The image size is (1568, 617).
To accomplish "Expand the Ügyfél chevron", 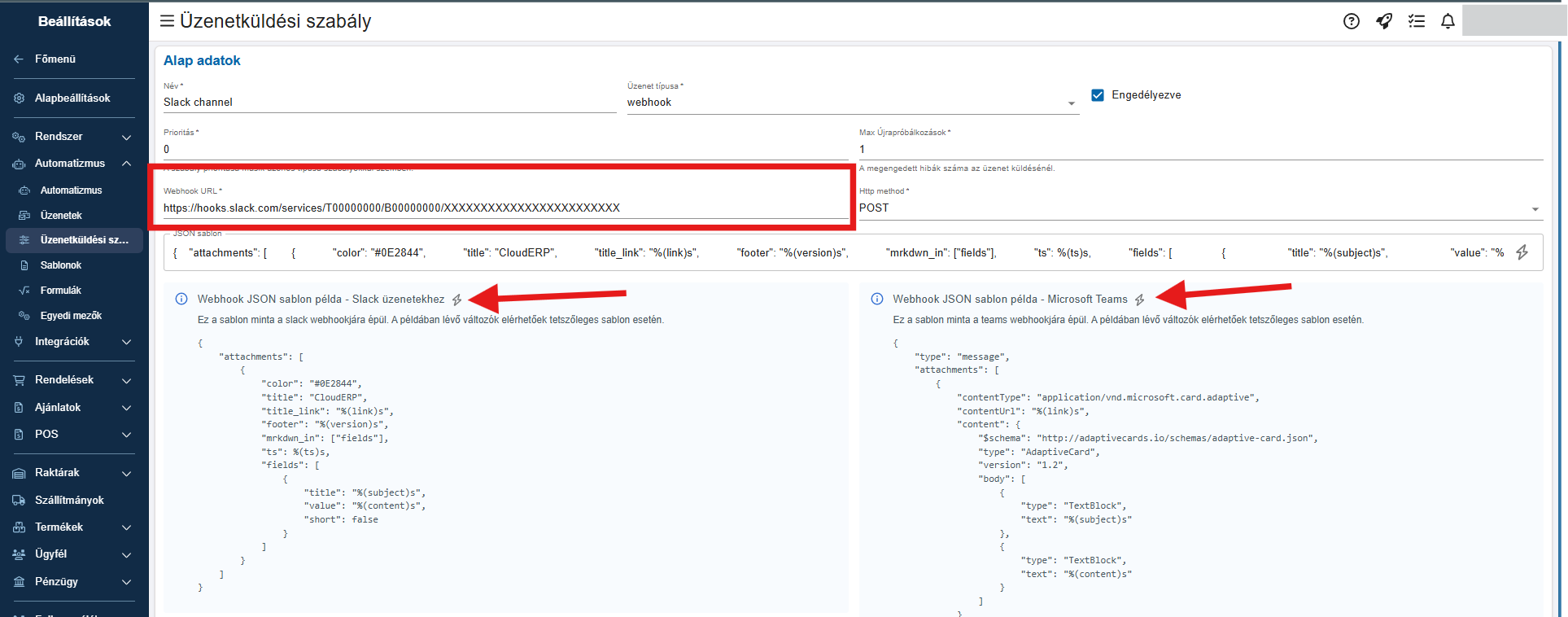I will 127,554.
